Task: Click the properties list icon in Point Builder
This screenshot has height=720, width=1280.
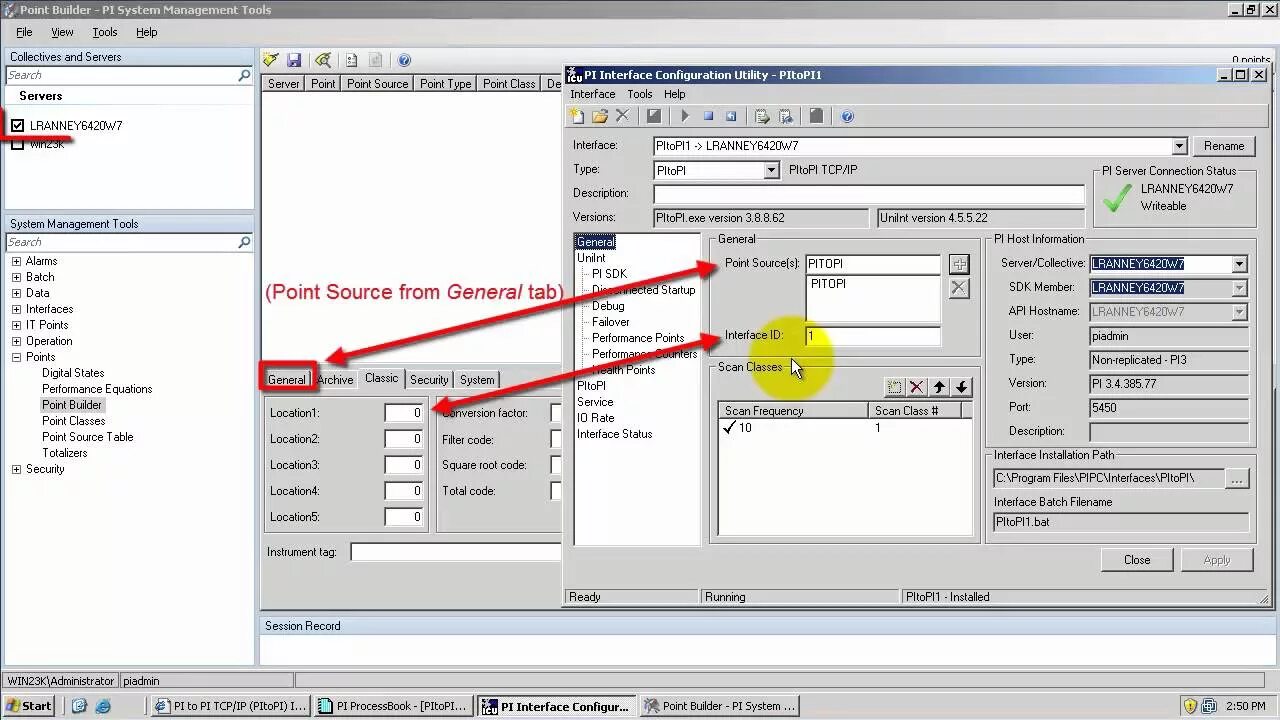Action: coord(352,60)
